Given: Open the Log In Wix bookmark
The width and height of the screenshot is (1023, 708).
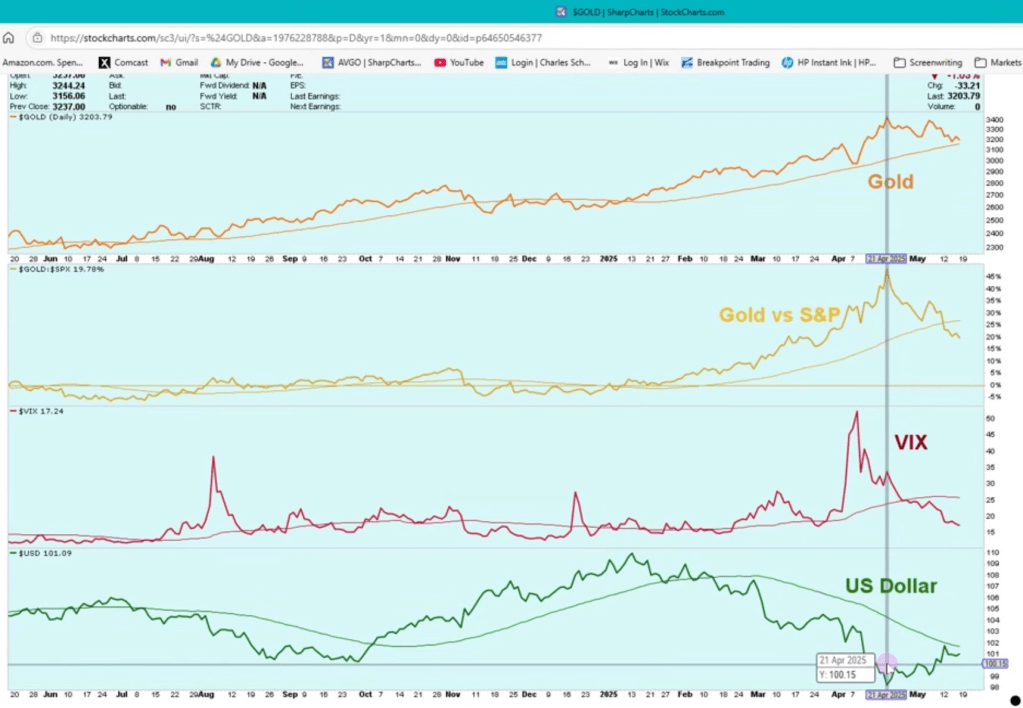Looking at the screenshot, I should 638,62.
